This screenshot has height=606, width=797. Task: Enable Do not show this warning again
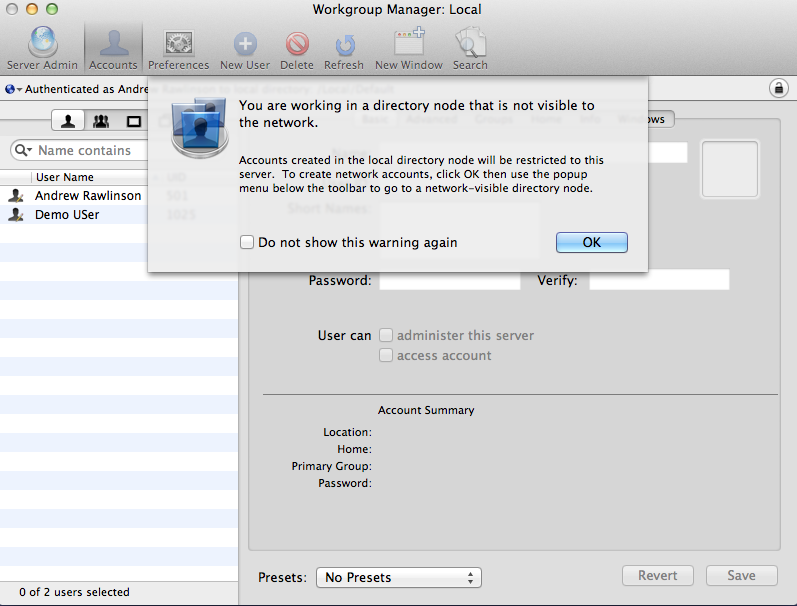click(247, 242)
